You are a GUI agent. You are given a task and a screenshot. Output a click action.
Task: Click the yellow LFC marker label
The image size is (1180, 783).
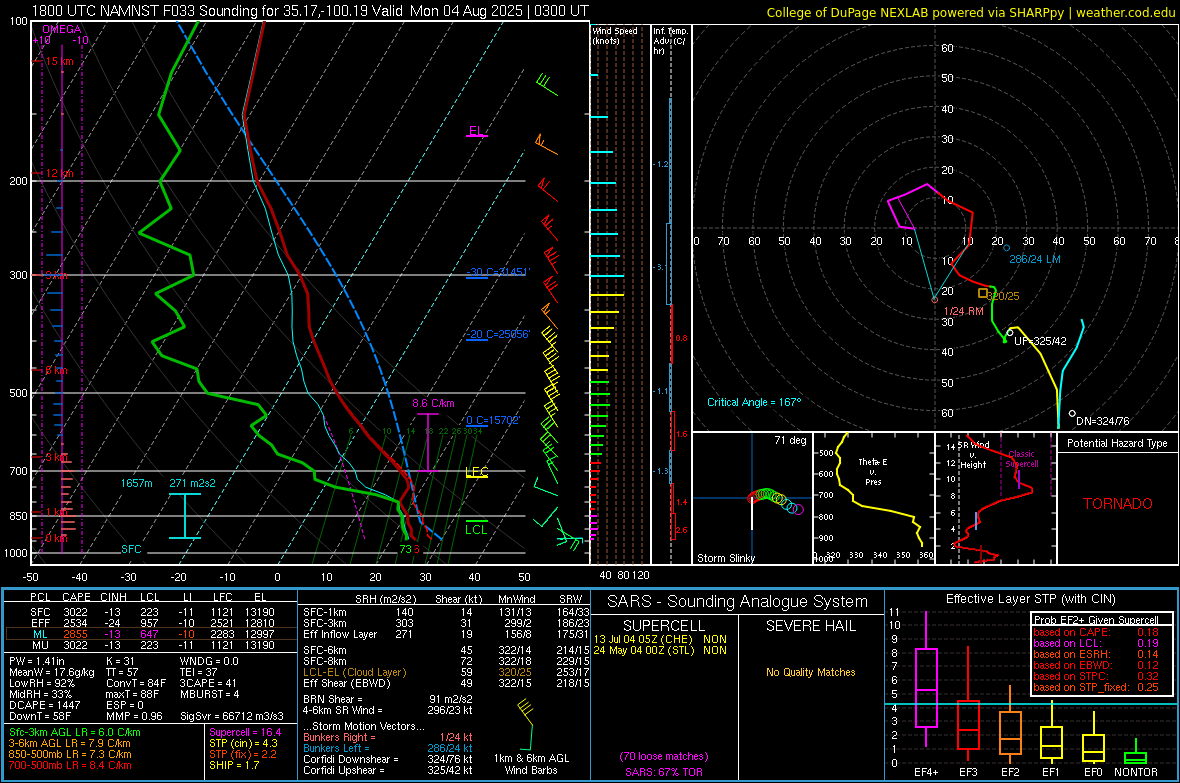point(476,472)
